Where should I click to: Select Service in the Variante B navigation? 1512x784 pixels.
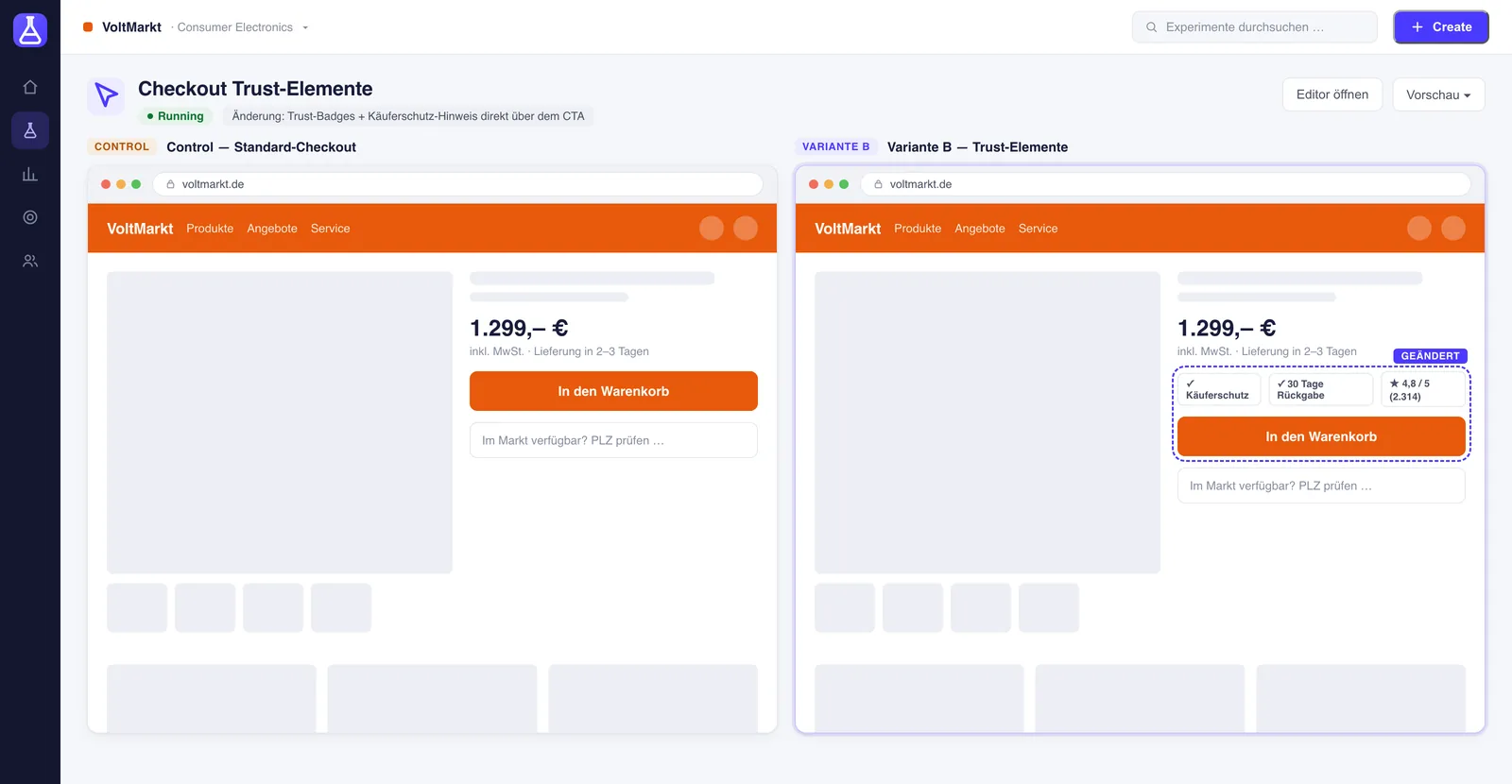[x=1038, y=229]
